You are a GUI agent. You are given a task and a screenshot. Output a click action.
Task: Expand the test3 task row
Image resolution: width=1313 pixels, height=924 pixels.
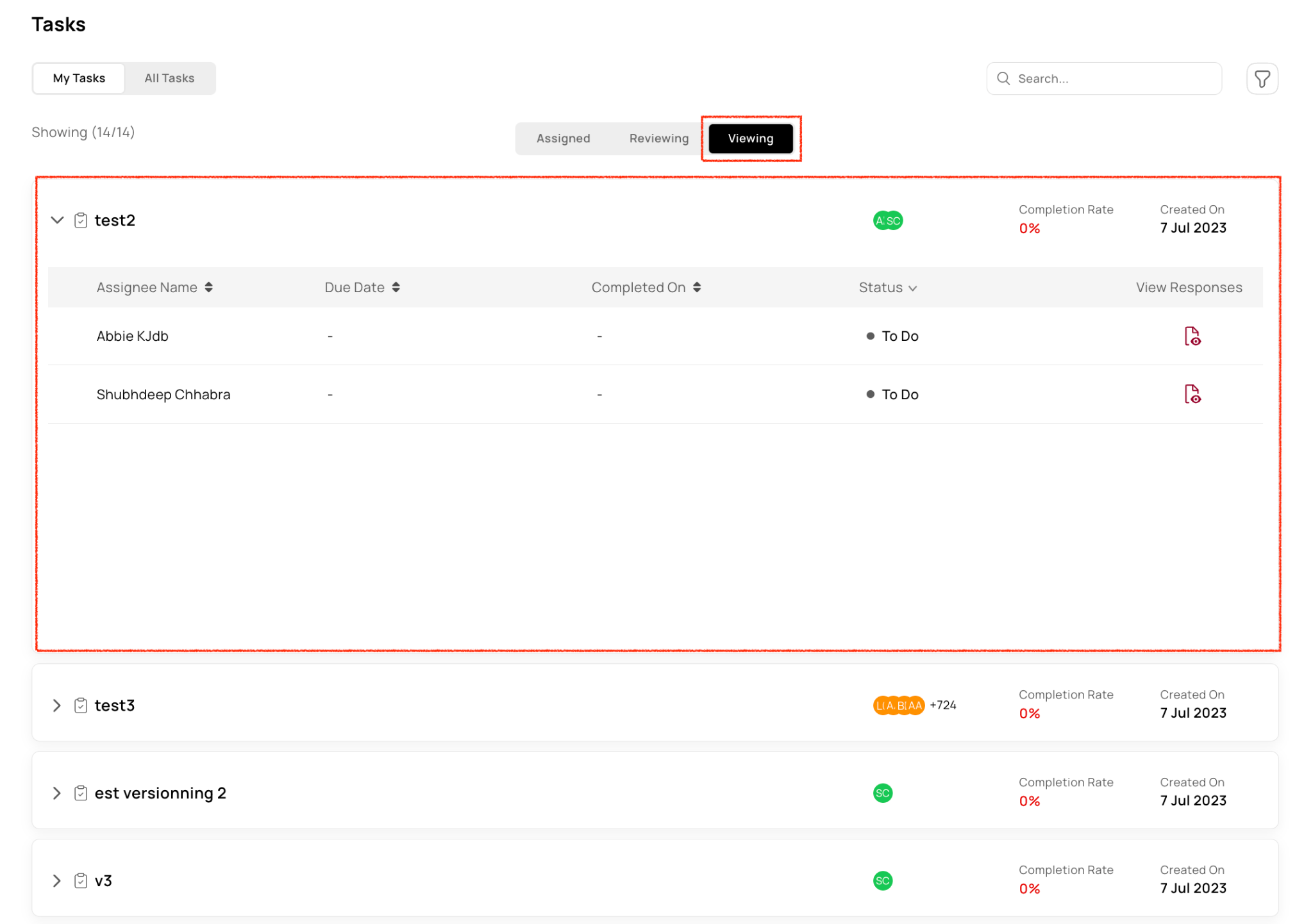point(57,705)
